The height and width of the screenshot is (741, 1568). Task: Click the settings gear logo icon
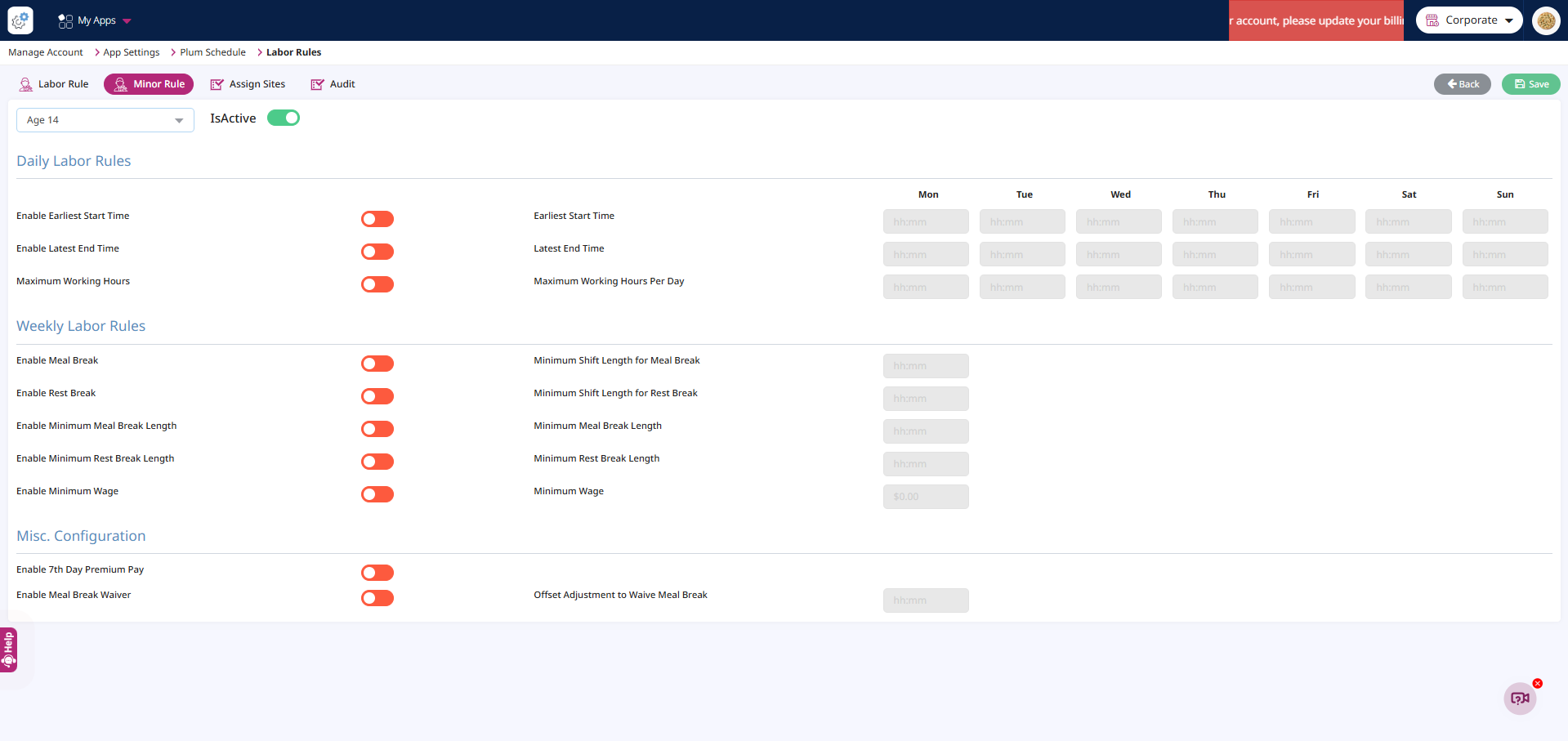[20, 20]
